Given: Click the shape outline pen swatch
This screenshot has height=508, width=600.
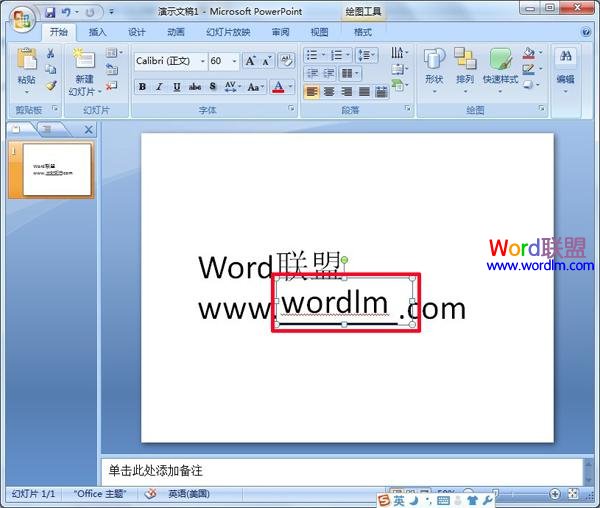Looking at the screenshot, I should [528, 69].
